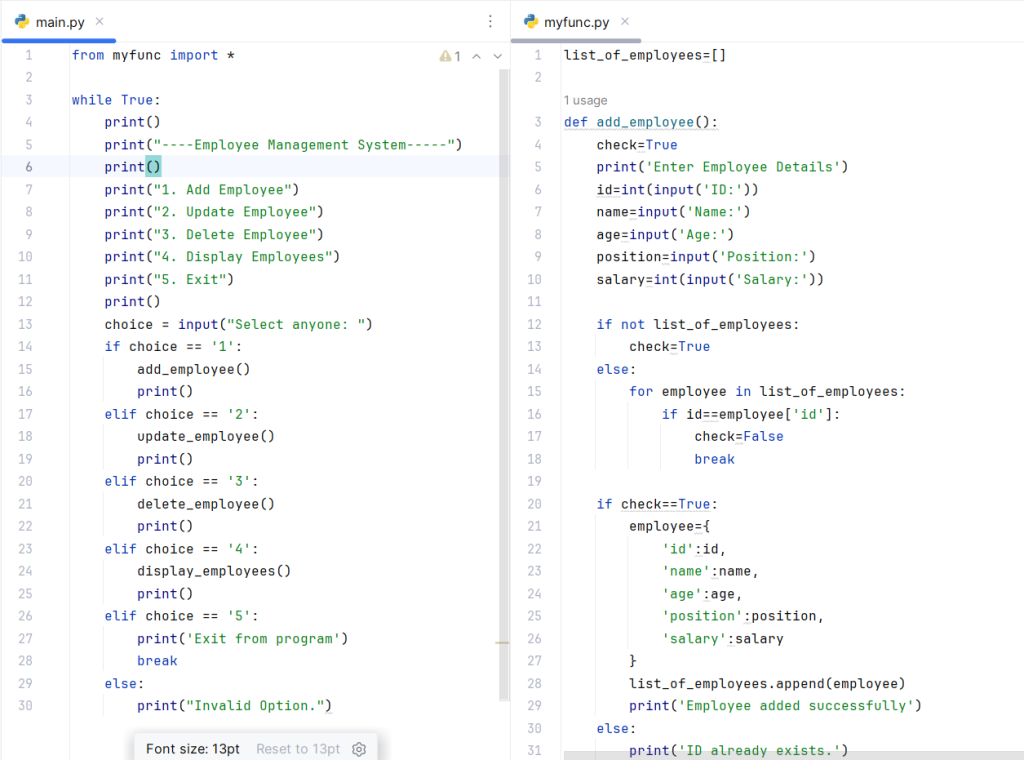Close the myfunc.py tab
Viewport: 1024px width, 760px height.
pyautogui.click(x=625, y=22)
